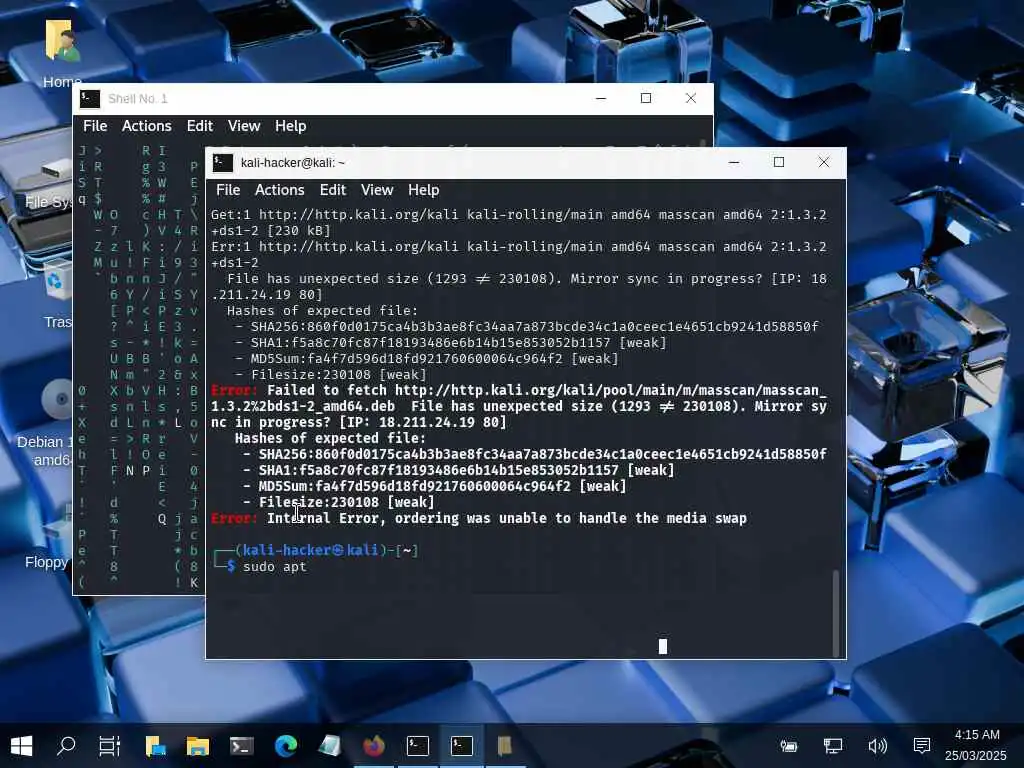Maximize the kali-hacker@kali terminal window
The height and width of the screenshot is (768, 1024).
[778, 162]
